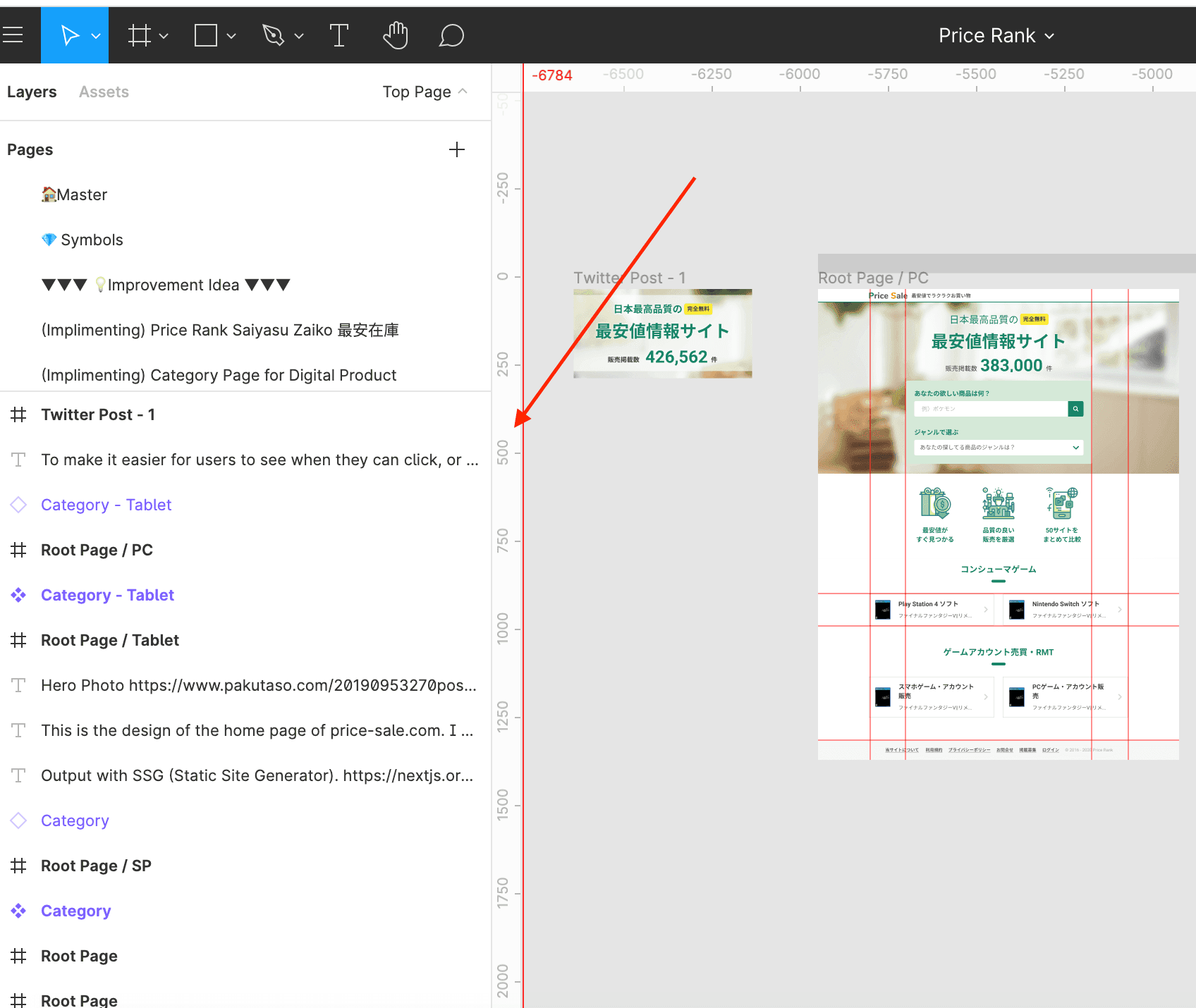This screenshot has height=1008, width=1196.
Task: Click frame icon of Root Page / SP
Action: 18,866
